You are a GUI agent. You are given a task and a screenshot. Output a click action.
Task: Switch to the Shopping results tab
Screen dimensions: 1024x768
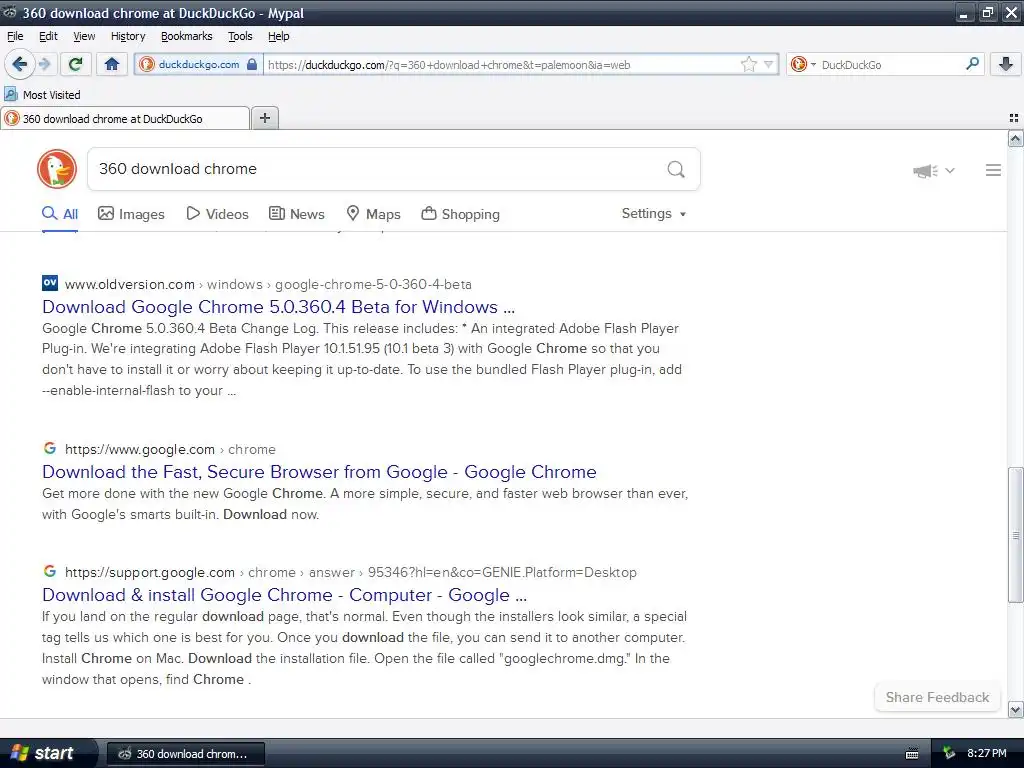[x=460, y=214]
